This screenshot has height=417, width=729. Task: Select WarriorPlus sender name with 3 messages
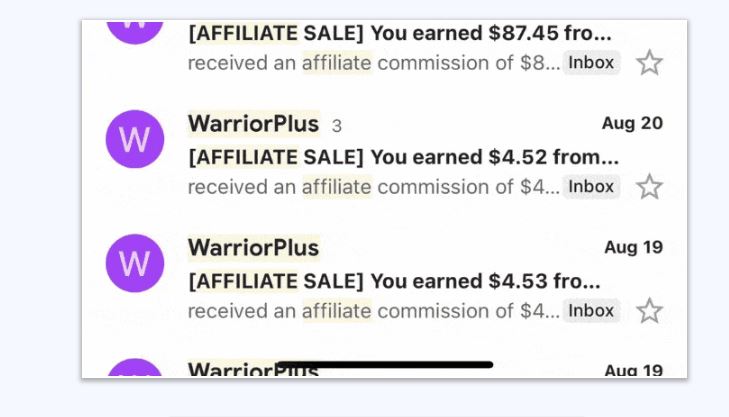pos(253,124)
